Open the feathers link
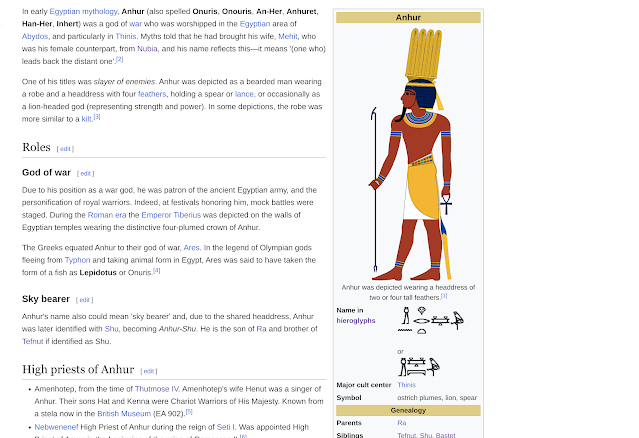The height and width of the screenshot is (438, 639). click(x=152, y=94)
